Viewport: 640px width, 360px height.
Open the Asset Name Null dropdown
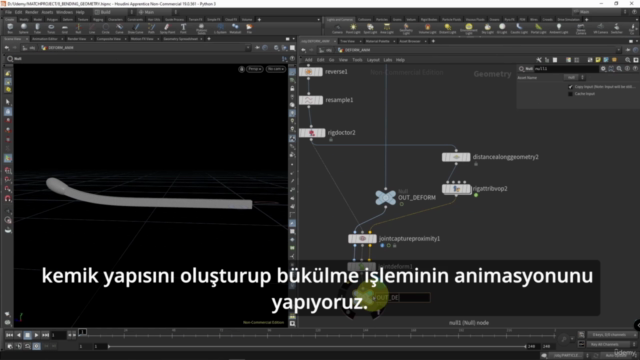click(x=575, y=78)
